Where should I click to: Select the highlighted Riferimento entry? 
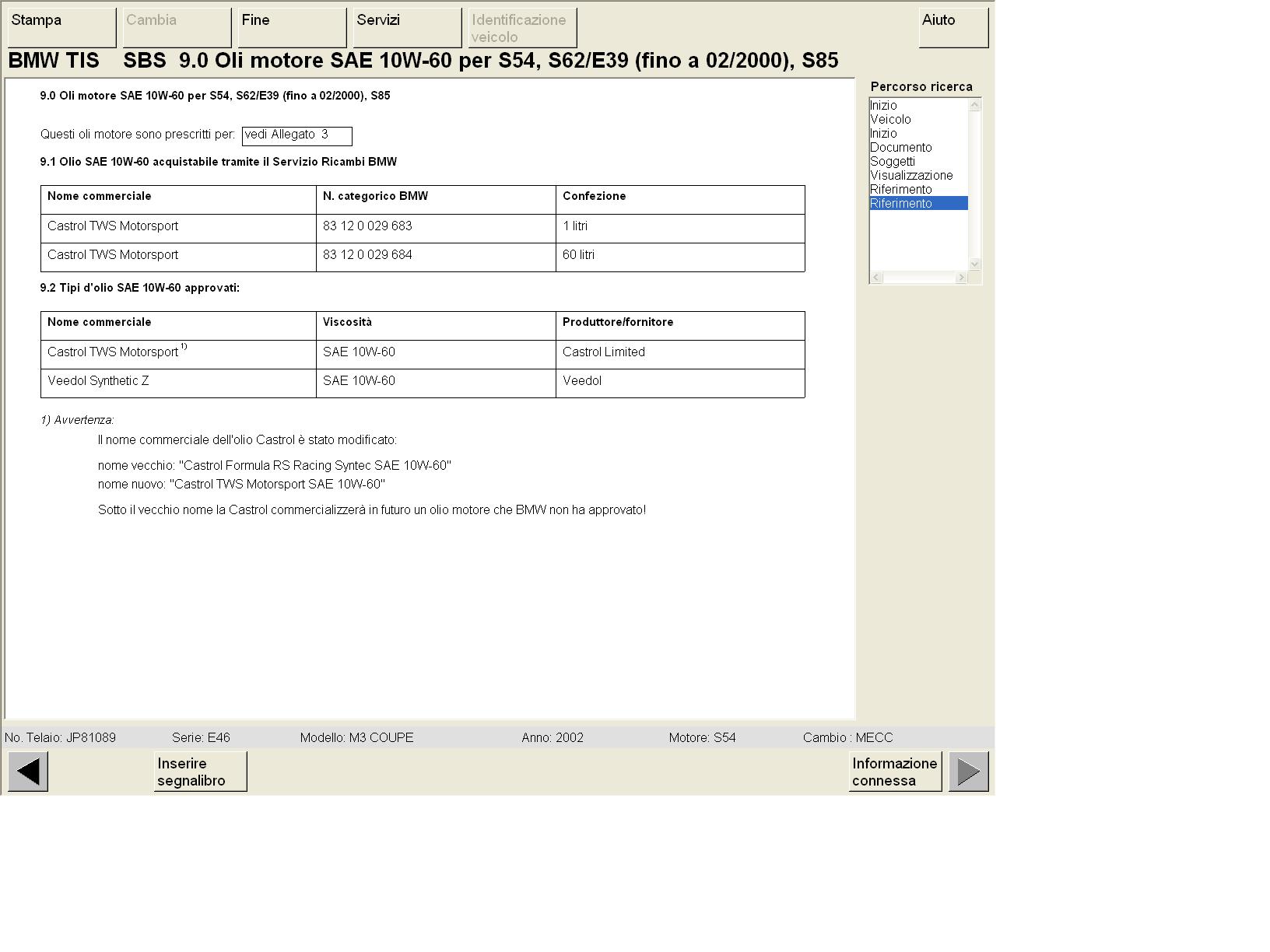[x=918, y=204]
